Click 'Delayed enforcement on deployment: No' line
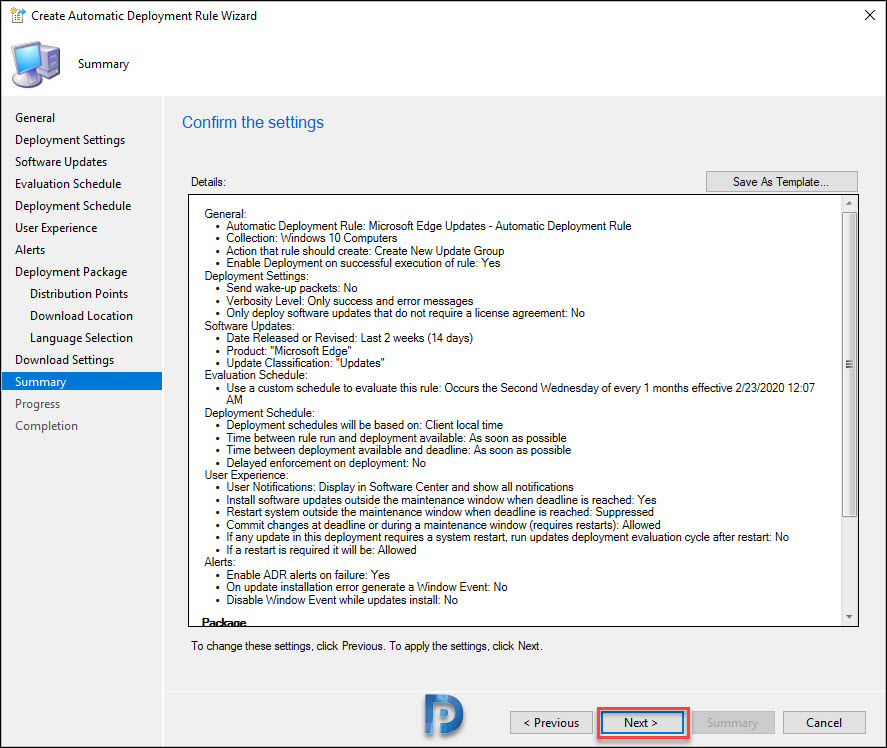This screenshot has height=748, width=887. click(326, 463)
